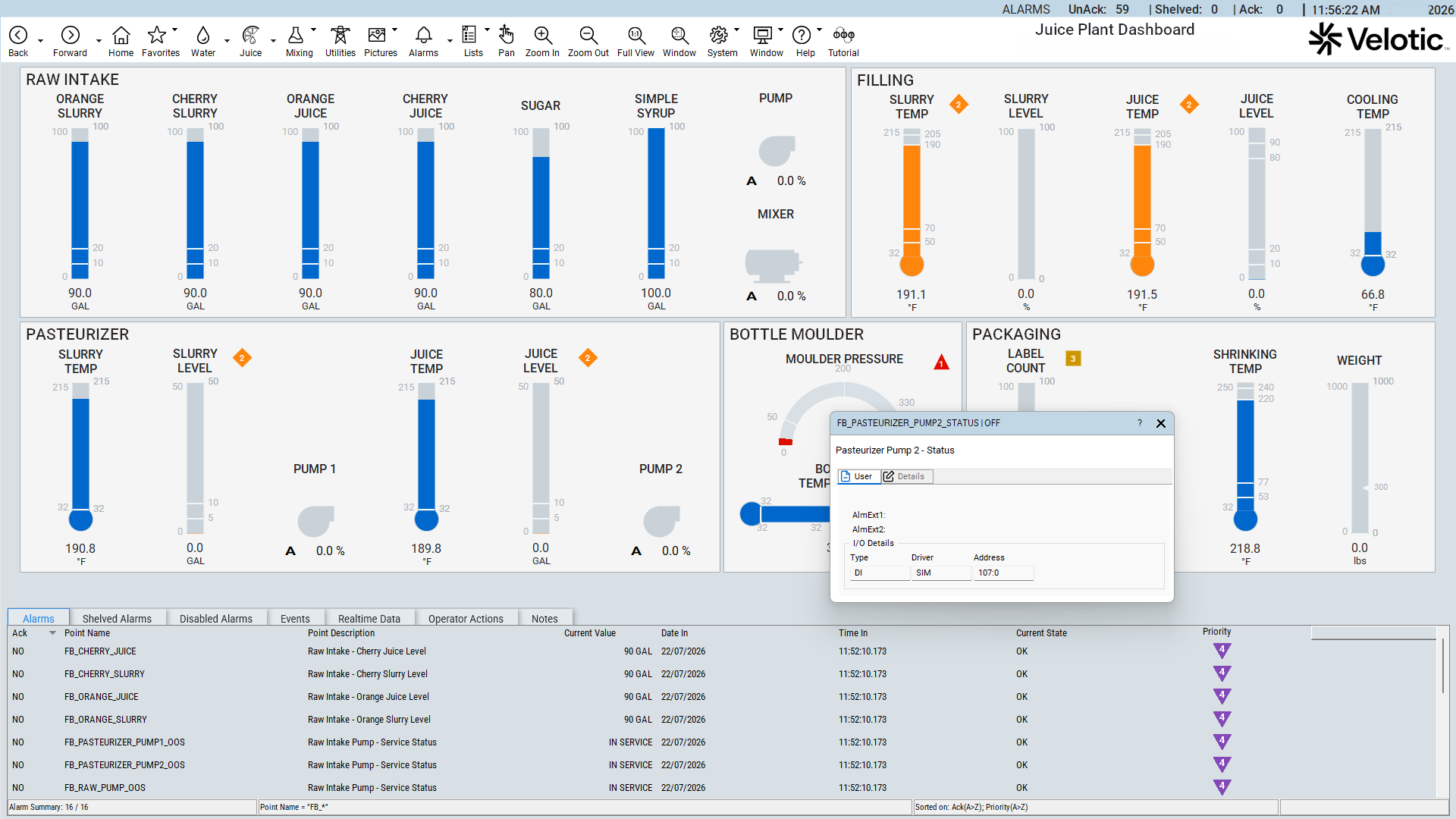Image resolution: width=1456 pixels, height=819 pixels.
Task: Click the popup help question mark
Action: click(1140, 423)
